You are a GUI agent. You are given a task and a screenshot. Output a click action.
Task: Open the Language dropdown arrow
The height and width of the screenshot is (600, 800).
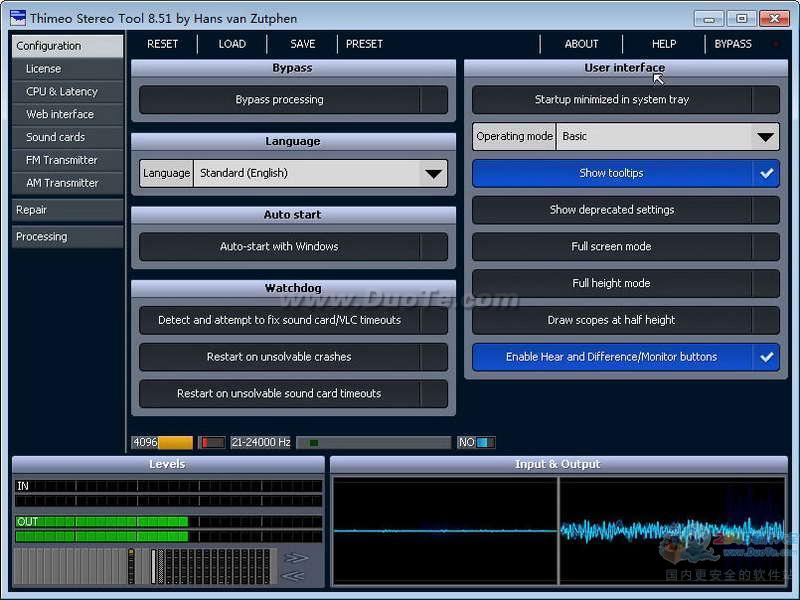point(434,173)
